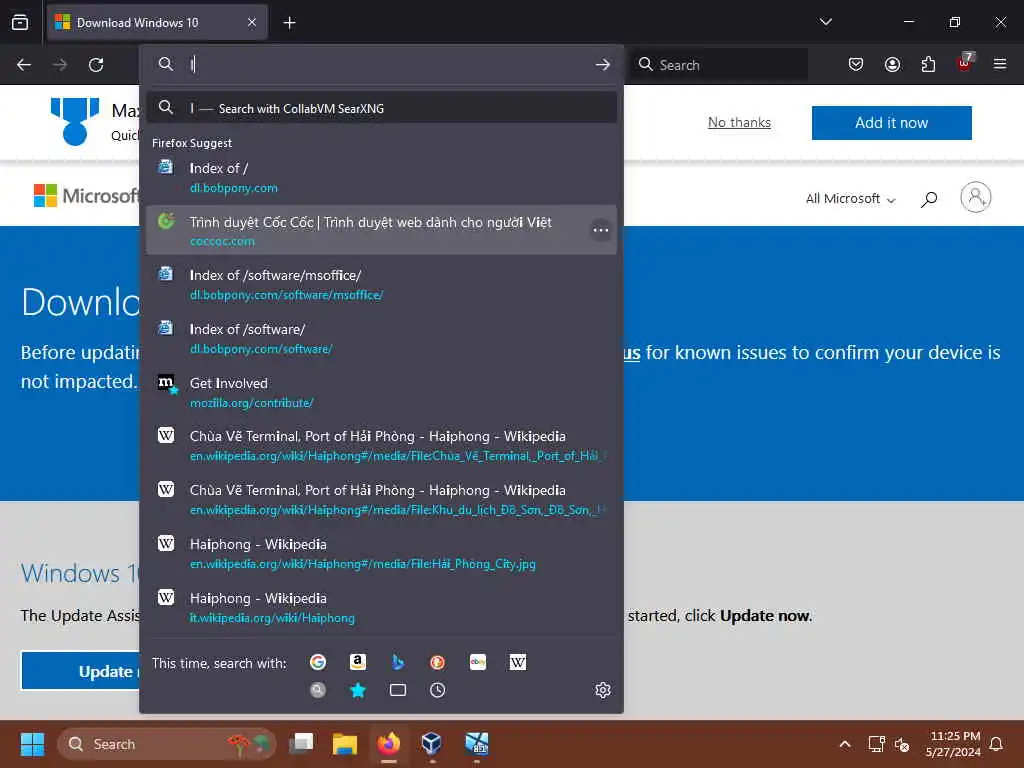
Task: Search this time with Amazon
Action: click(358, 662)
